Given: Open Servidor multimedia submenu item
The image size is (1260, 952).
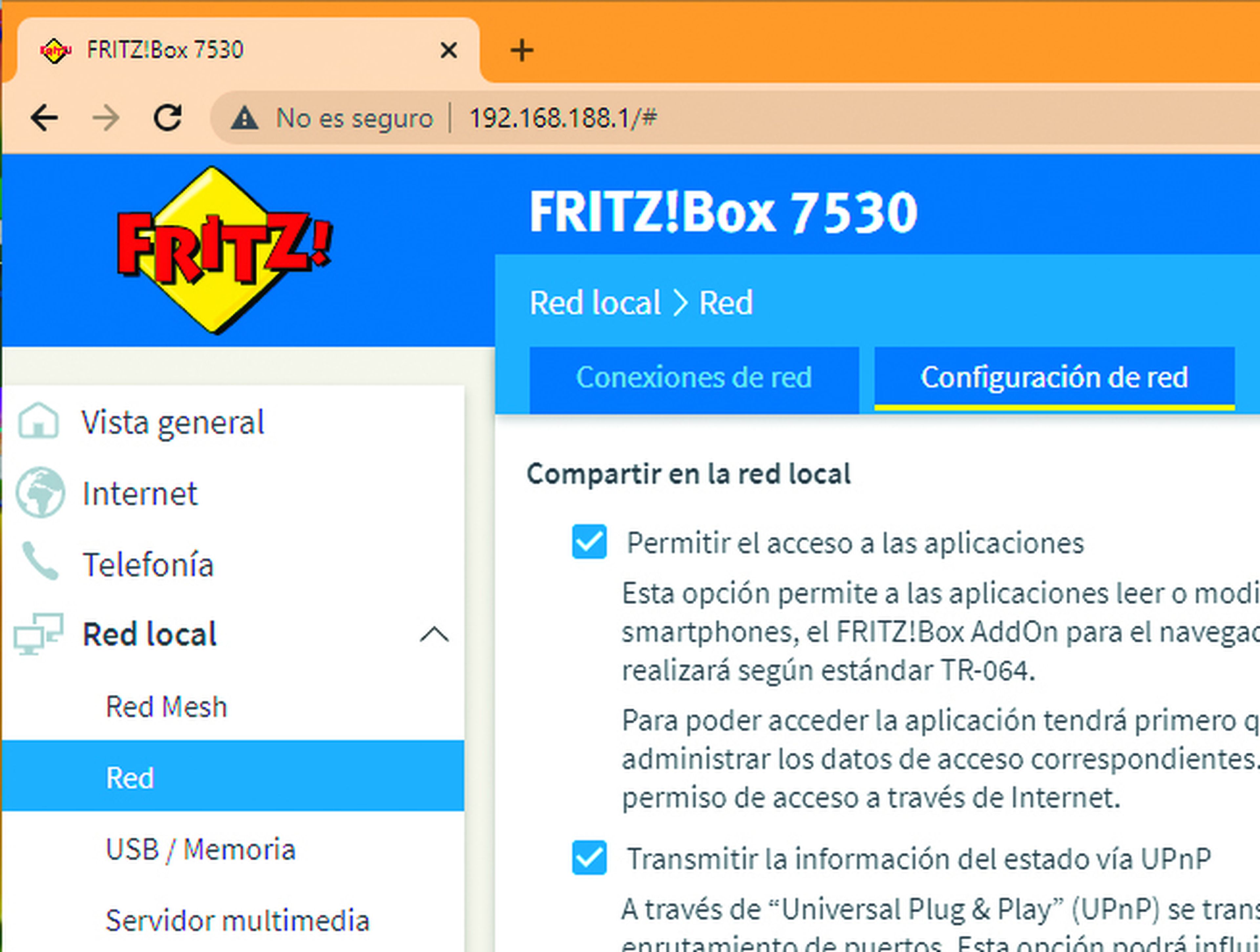Looking at the screenshot, I should 238,920.
